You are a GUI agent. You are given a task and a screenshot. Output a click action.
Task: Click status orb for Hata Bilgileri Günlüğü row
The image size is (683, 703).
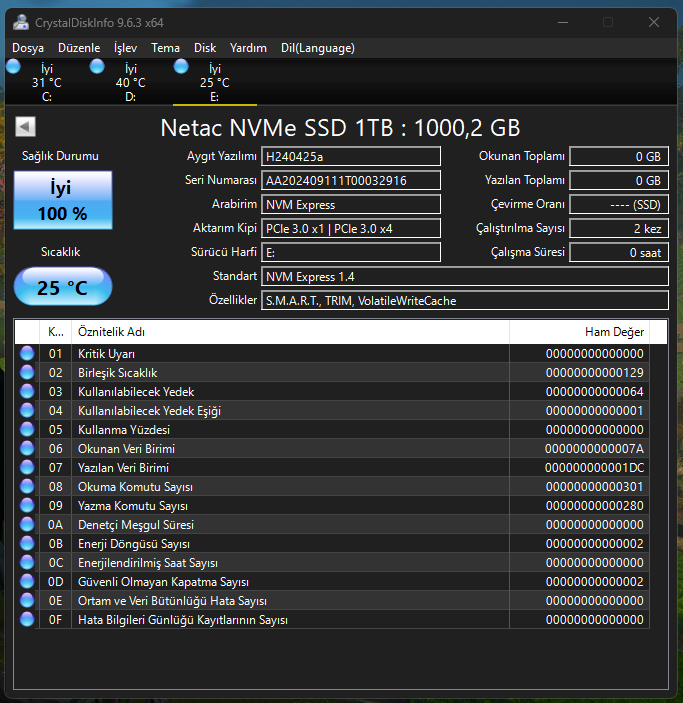pos(27,619)
